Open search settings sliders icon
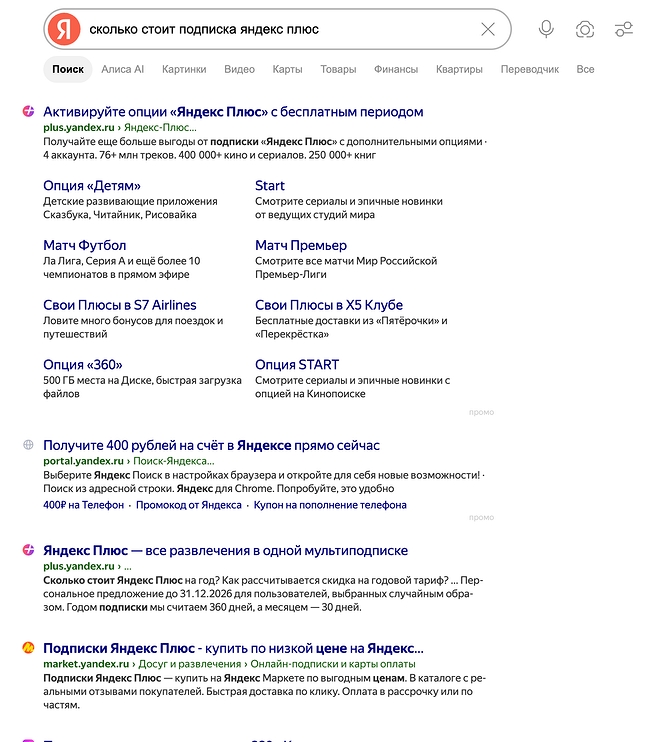Screen dimensions: 650x742 (x=624, y=29)
